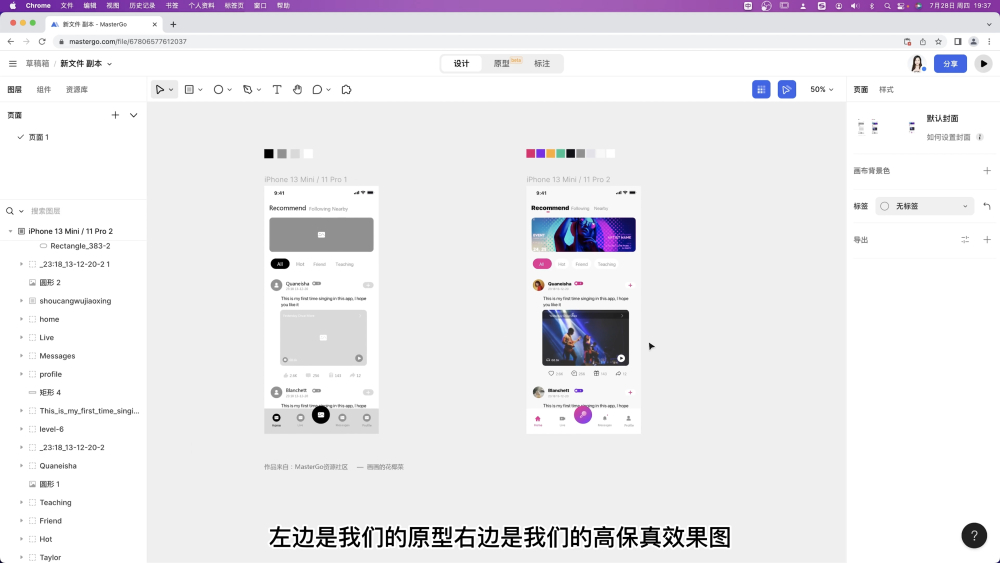Open the 资源库 library tab
Screen dimensions: 1000x563
[x=77, y=90]
